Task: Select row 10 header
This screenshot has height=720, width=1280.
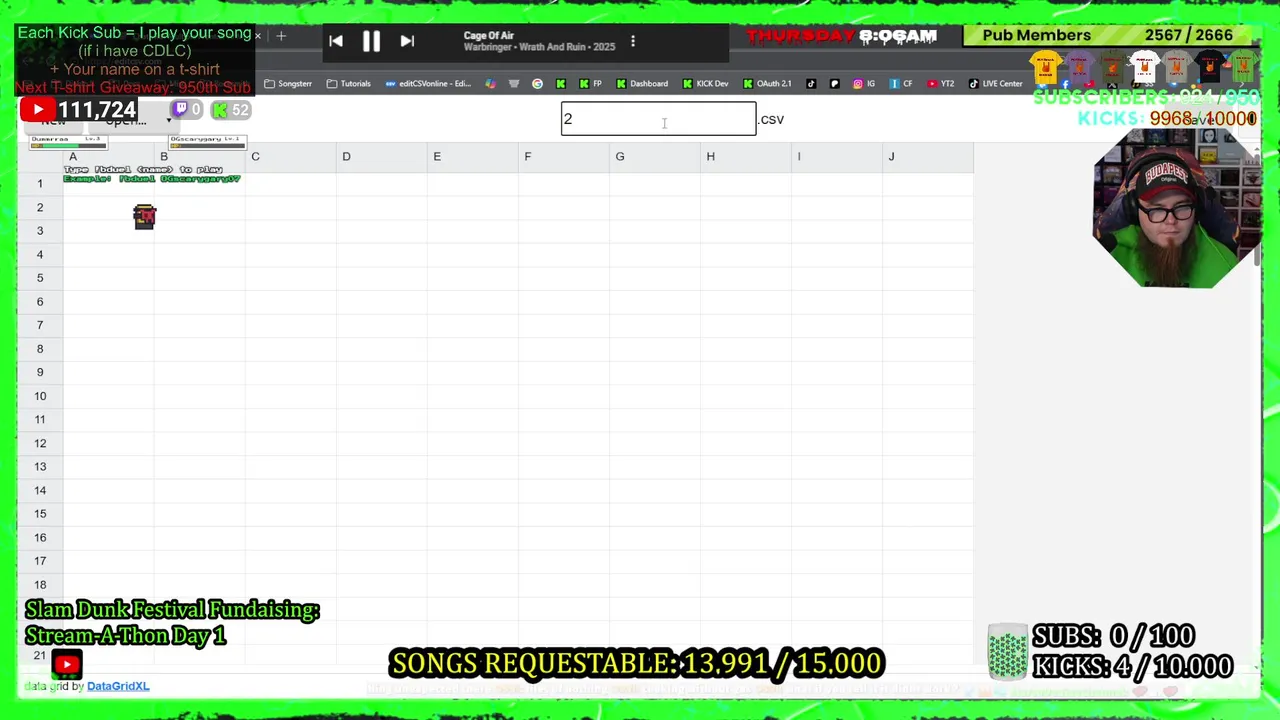Action: pyautogui.click(x=40, y=396)
